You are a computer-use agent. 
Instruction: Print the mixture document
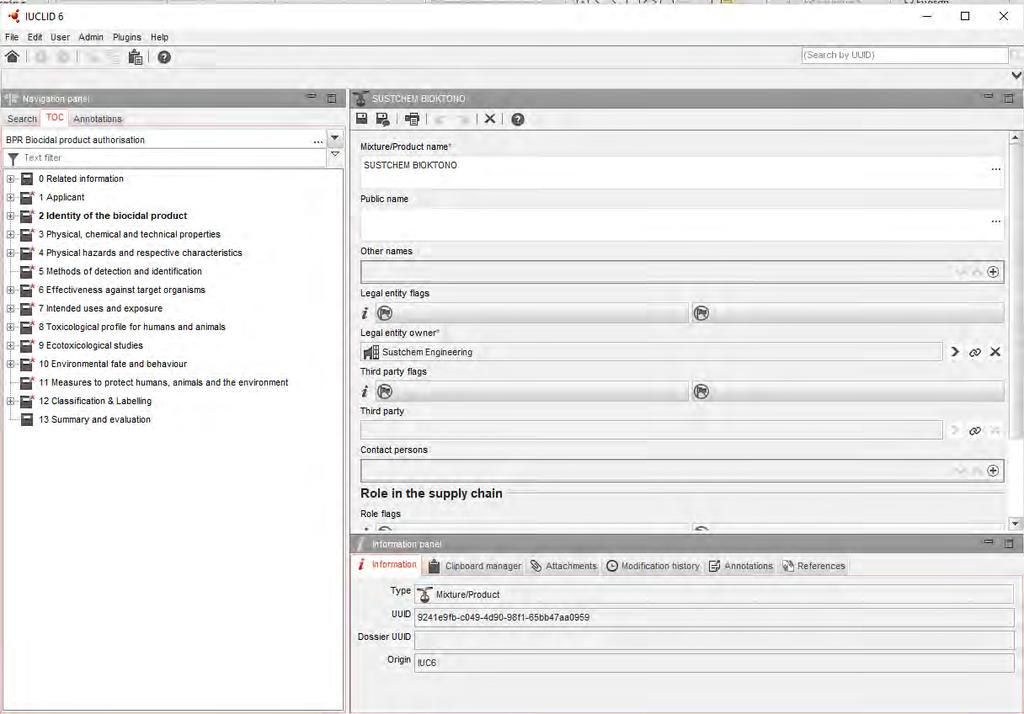point(412,119)
